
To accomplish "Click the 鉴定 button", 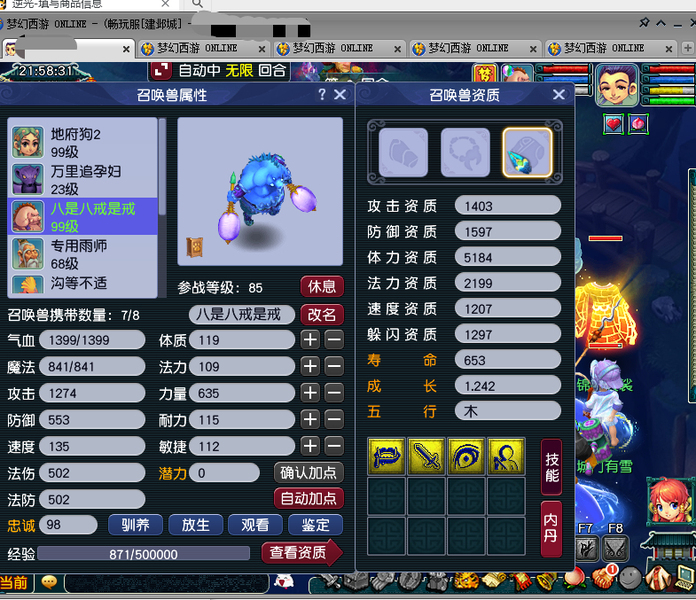I will (315, 525).
